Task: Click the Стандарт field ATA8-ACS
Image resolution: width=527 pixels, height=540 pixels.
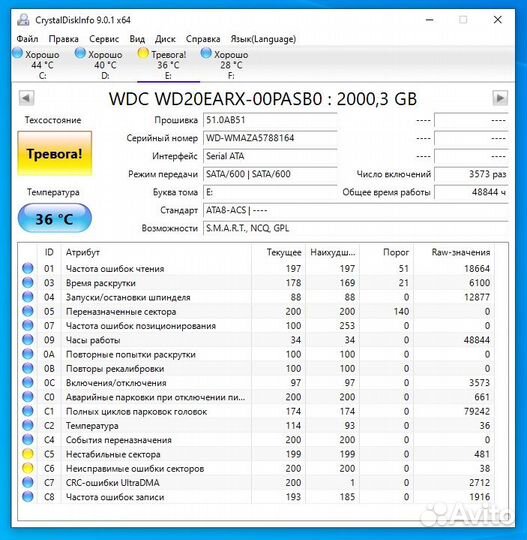Action: [356, 210]
